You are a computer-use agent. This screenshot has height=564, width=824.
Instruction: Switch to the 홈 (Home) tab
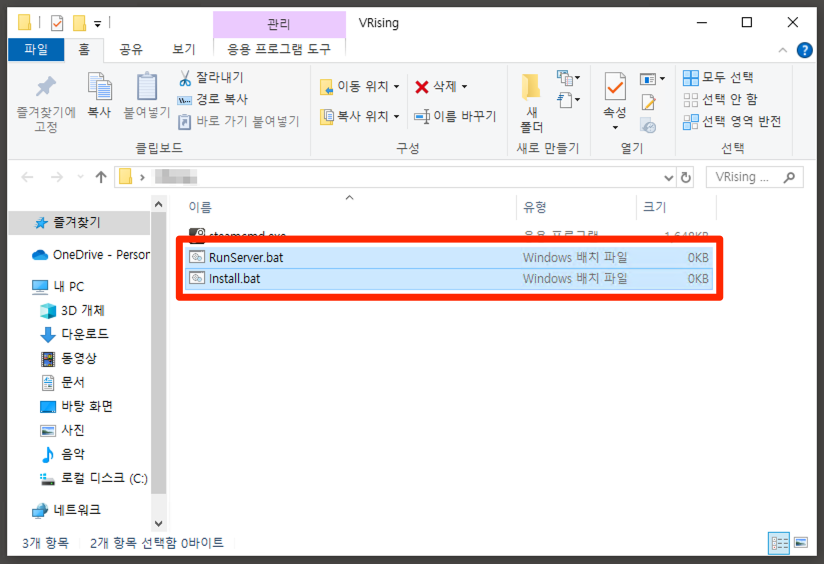pyautogui.click(x=84, y=49)
